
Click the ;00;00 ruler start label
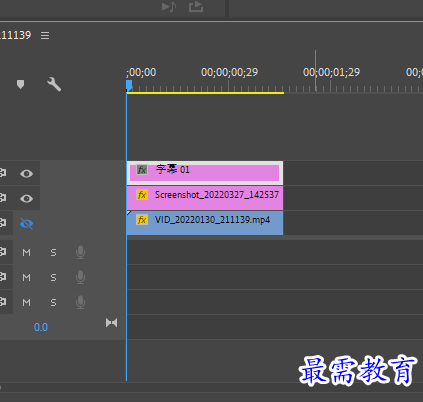[141, 72]
